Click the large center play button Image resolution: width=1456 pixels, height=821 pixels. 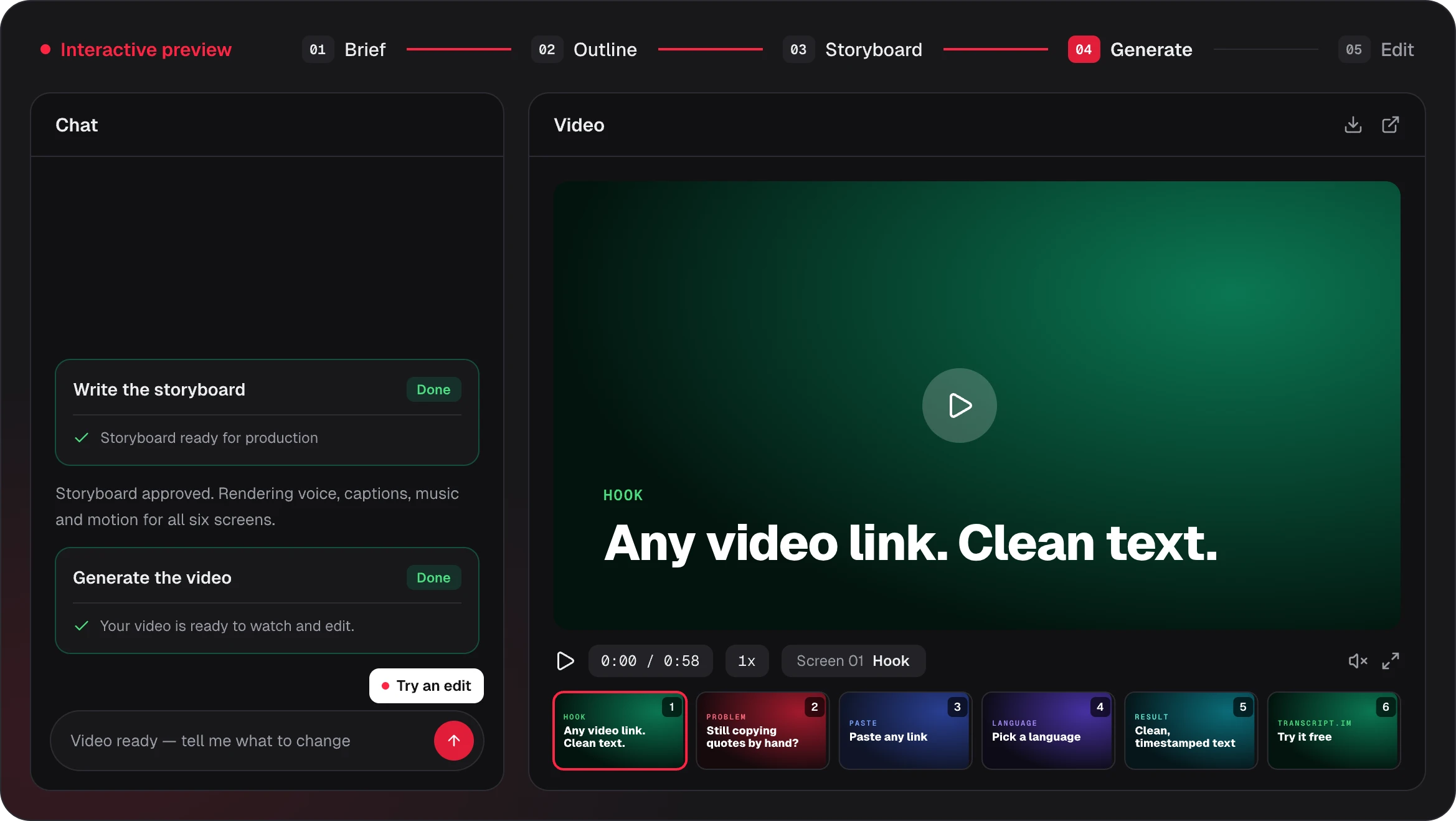[x=959, y=406]
